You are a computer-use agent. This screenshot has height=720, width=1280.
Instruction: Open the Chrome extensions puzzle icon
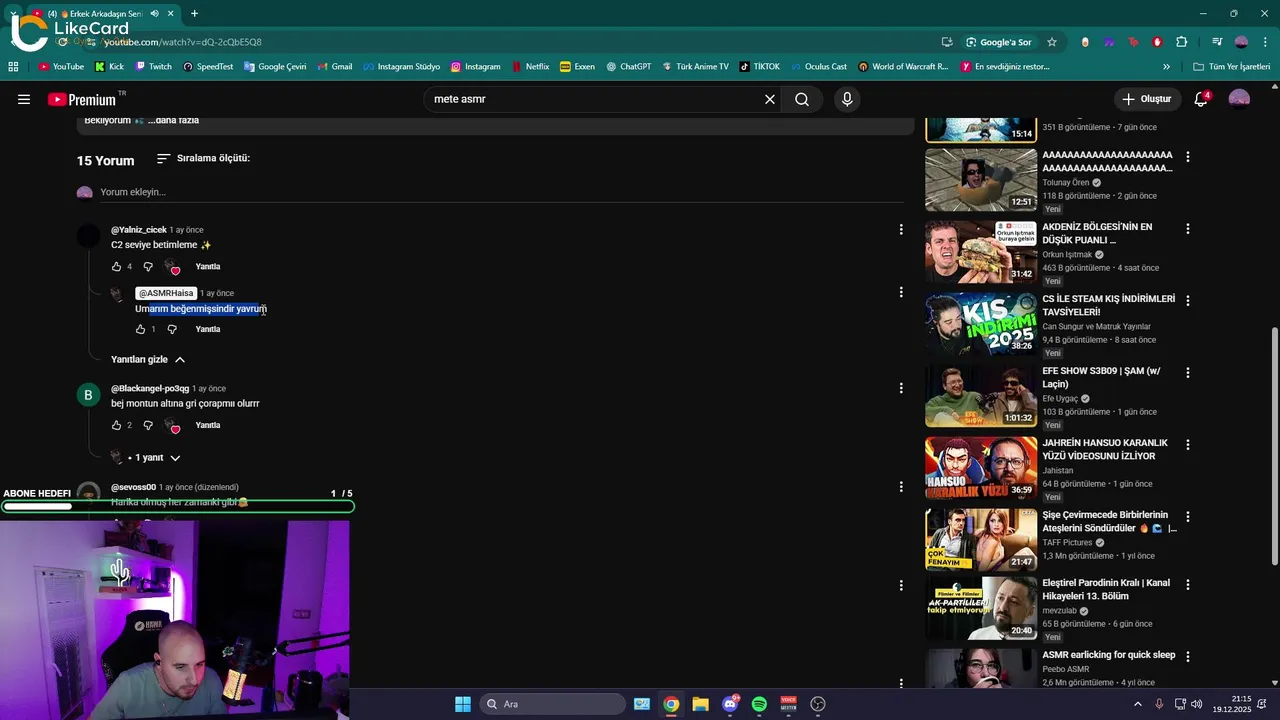coord(1182,42)
